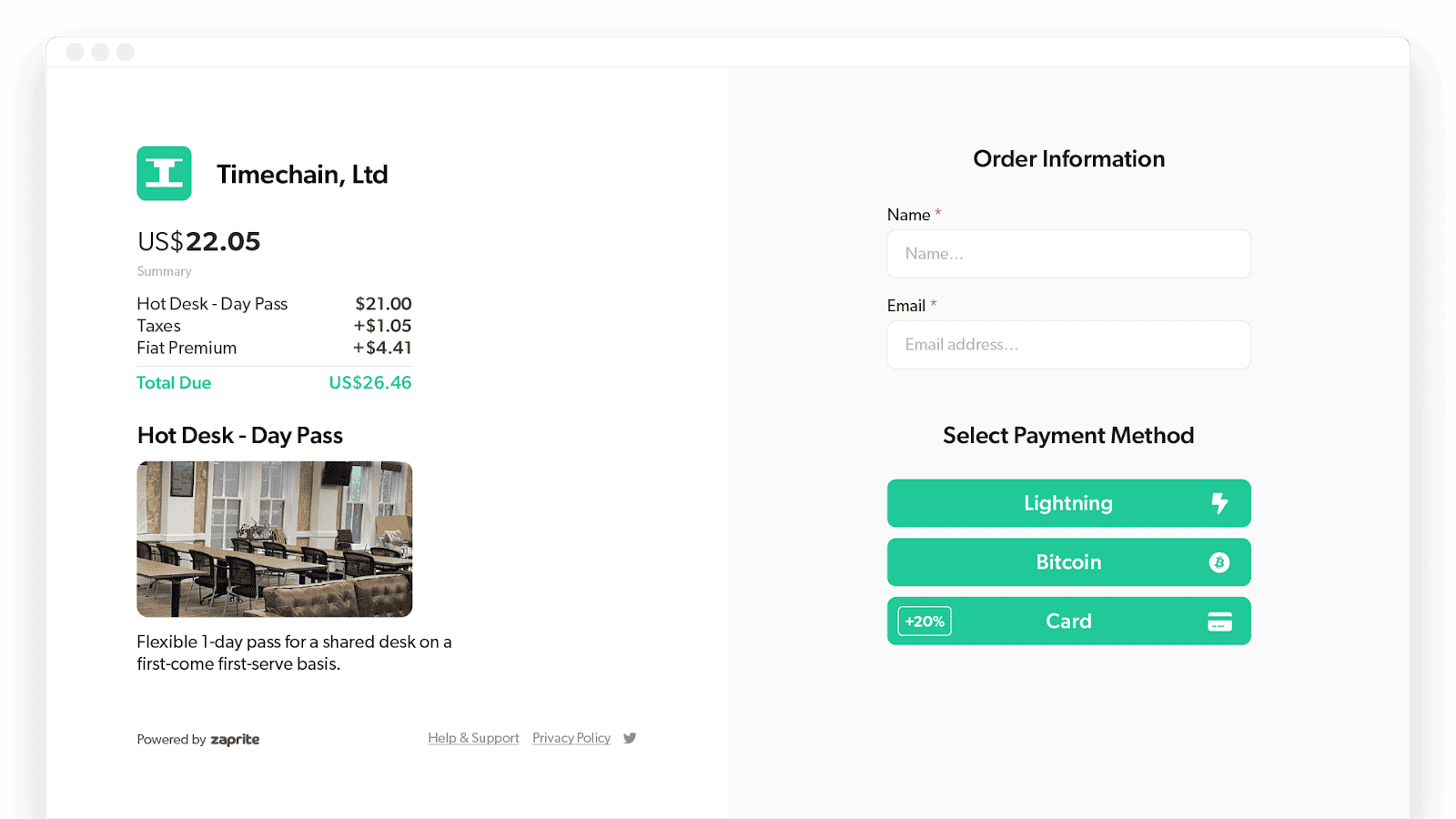
Task: Click the Order Information heading
Action: [x=1068, y=158]
